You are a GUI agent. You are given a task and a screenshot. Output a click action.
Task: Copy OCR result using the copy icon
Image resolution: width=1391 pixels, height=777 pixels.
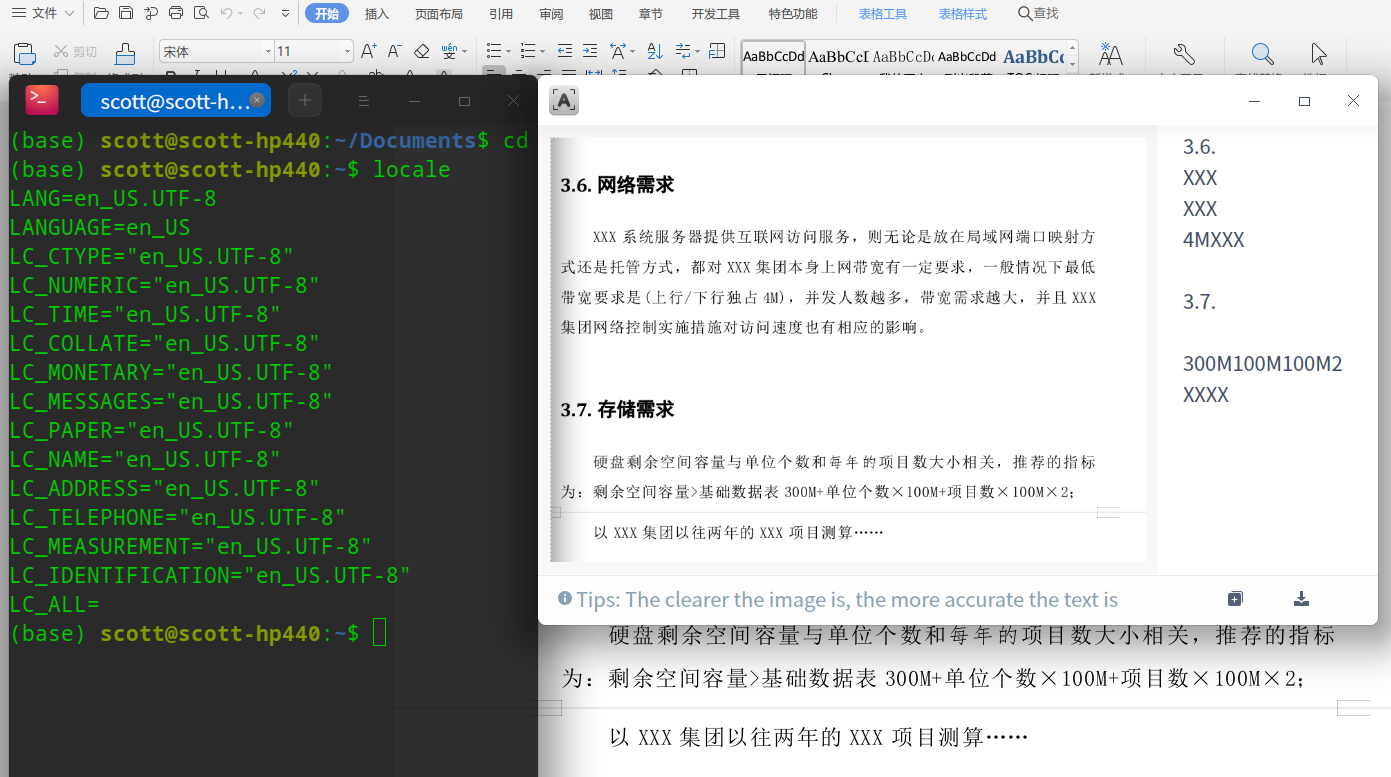[x=1235, y=599]
